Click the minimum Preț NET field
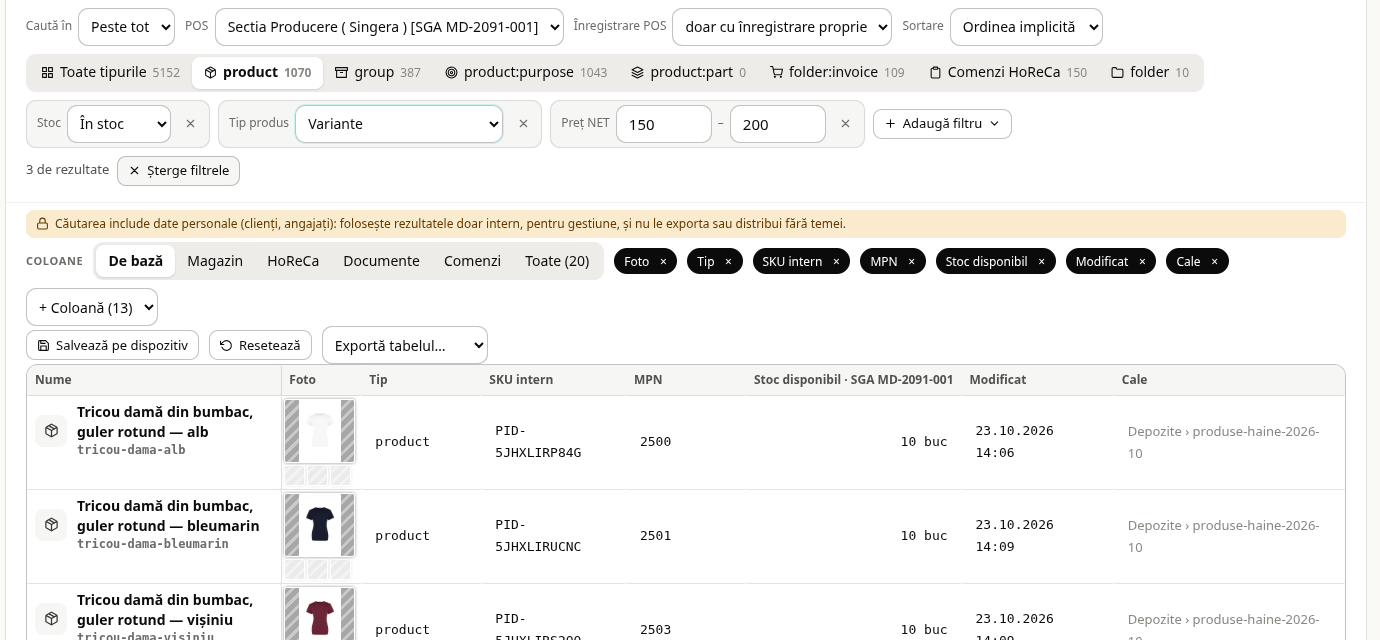 click(664, 124)
